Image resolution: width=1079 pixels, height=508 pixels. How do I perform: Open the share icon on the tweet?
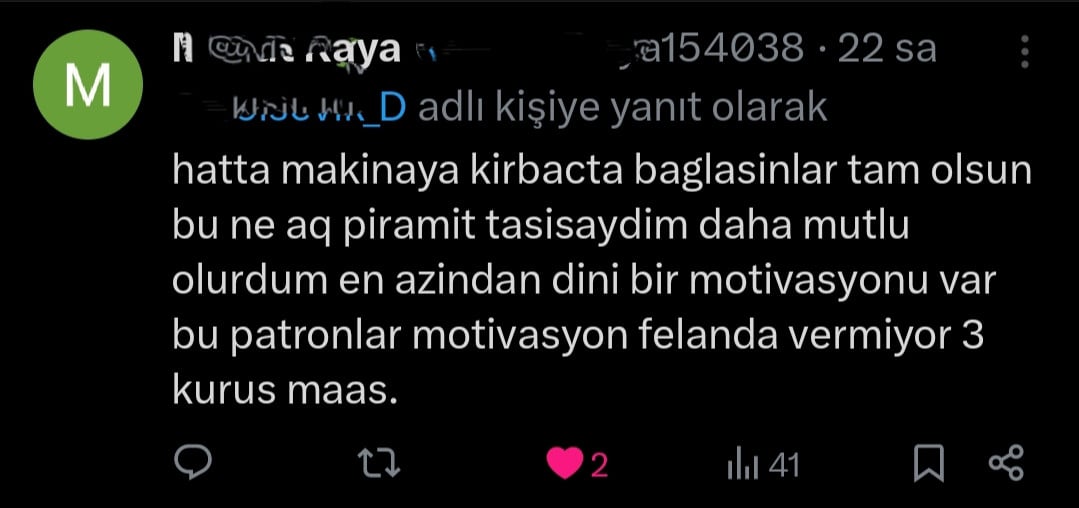point(1006,463)
